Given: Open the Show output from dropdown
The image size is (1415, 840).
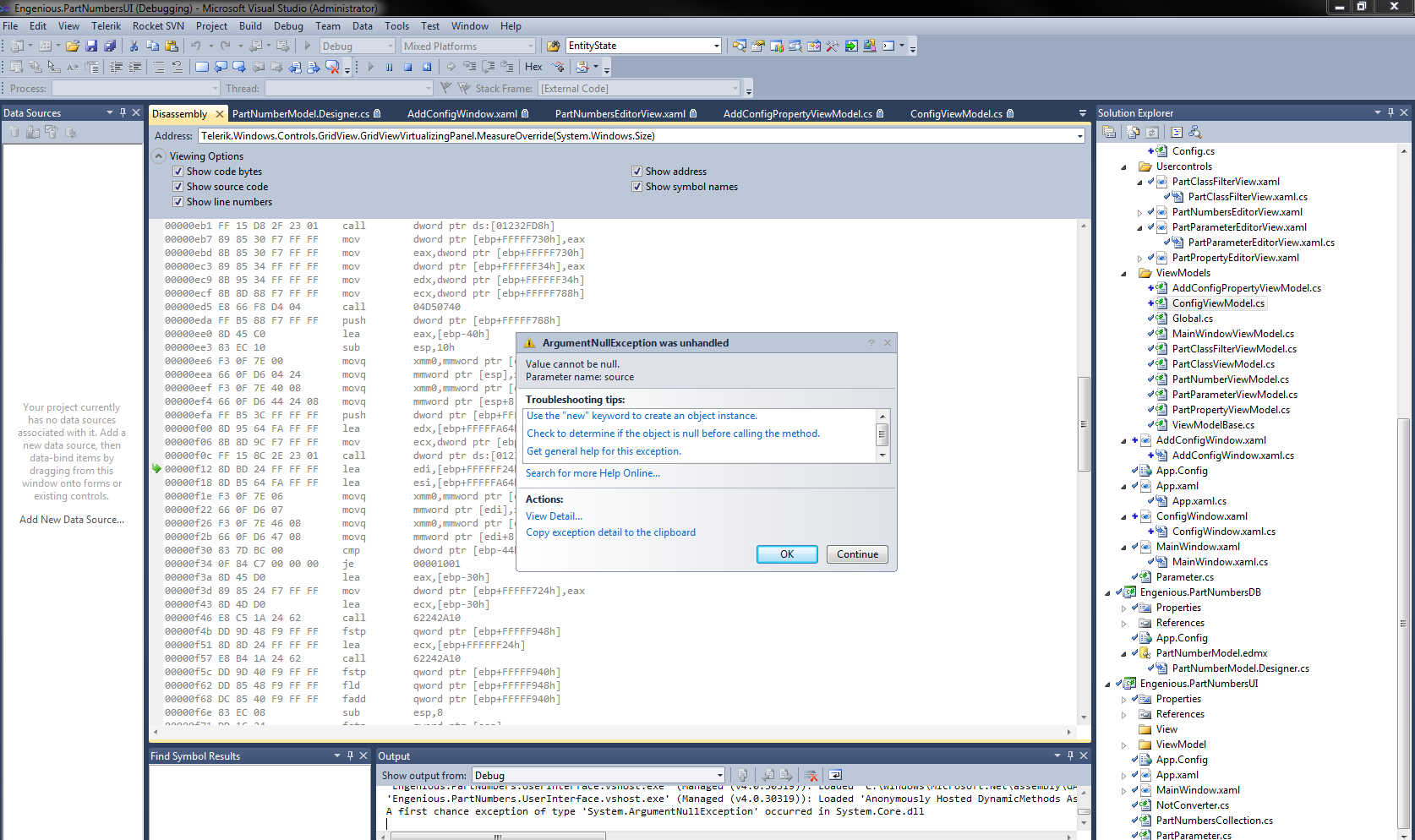Looking at the screenshot, I should (719, 775).
